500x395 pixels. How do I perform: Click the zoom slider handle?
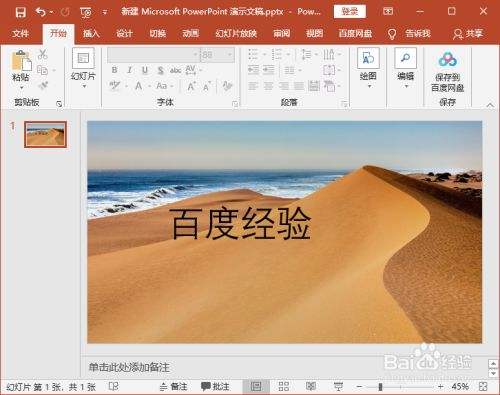380,387
